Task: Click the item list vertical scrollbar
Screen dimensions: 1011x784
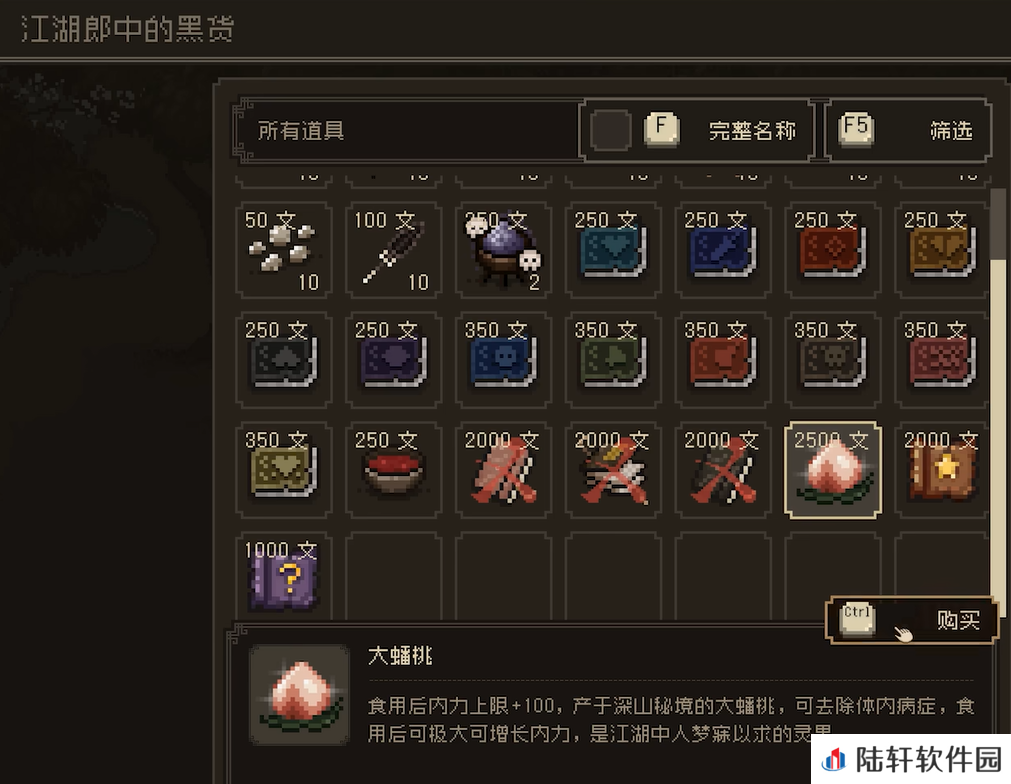Action: (x=997, y=400)
